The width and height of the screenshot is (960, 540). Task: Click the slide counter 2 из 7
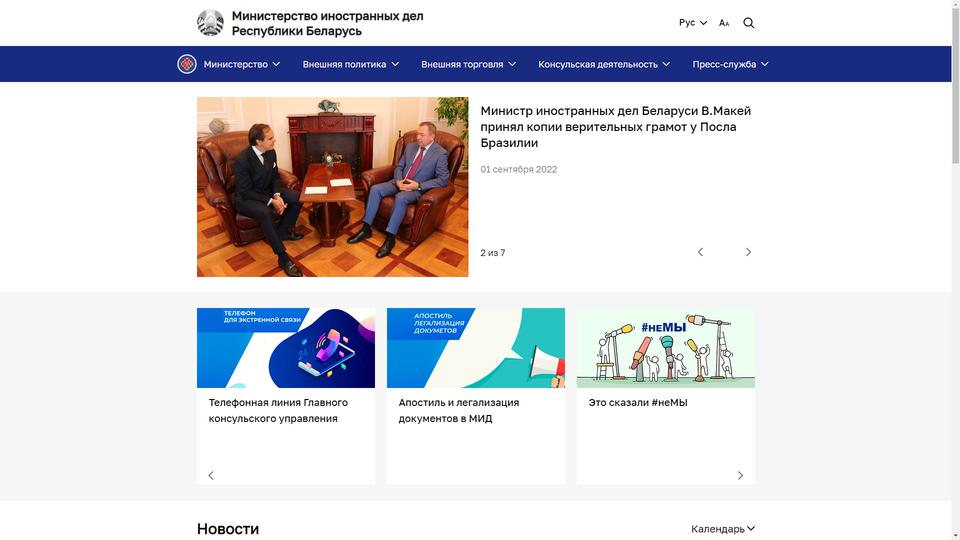pyautogui.click(x=493, y=253)
